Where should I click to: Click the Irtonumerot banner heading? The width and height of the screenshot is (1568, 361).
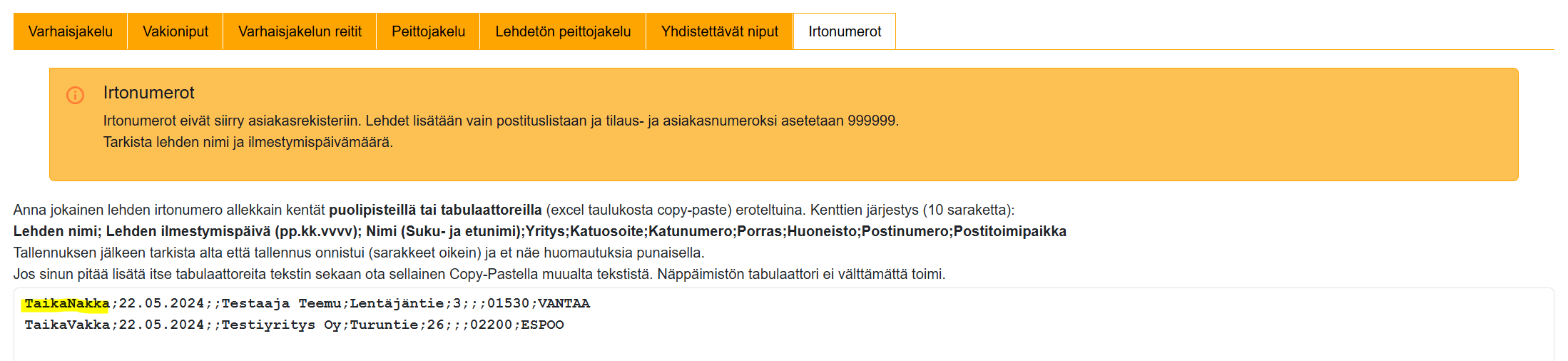pos(148,93)
